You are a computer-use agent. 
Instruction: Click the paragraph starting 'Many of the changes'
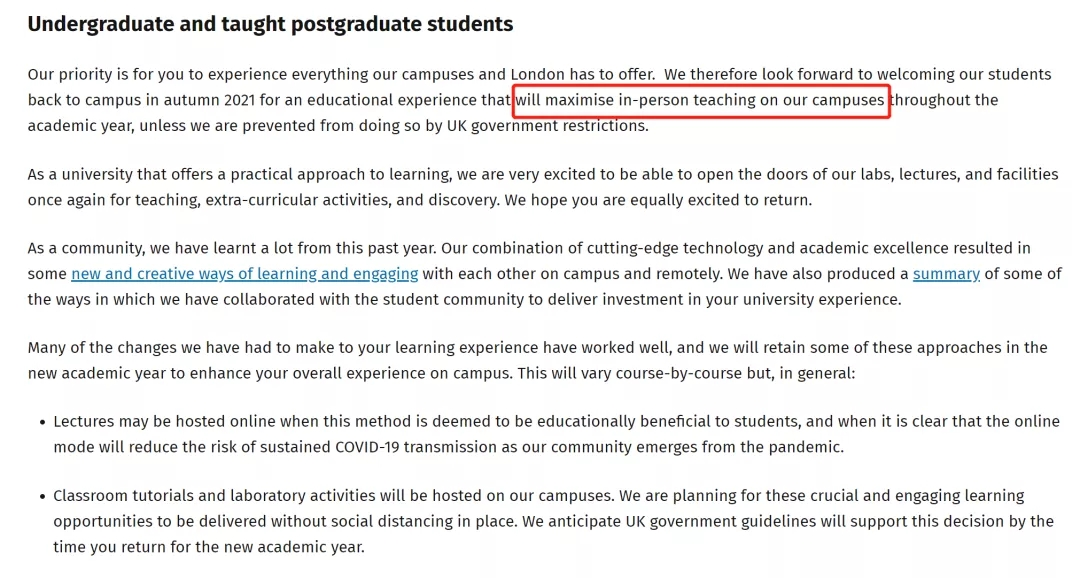537,360
